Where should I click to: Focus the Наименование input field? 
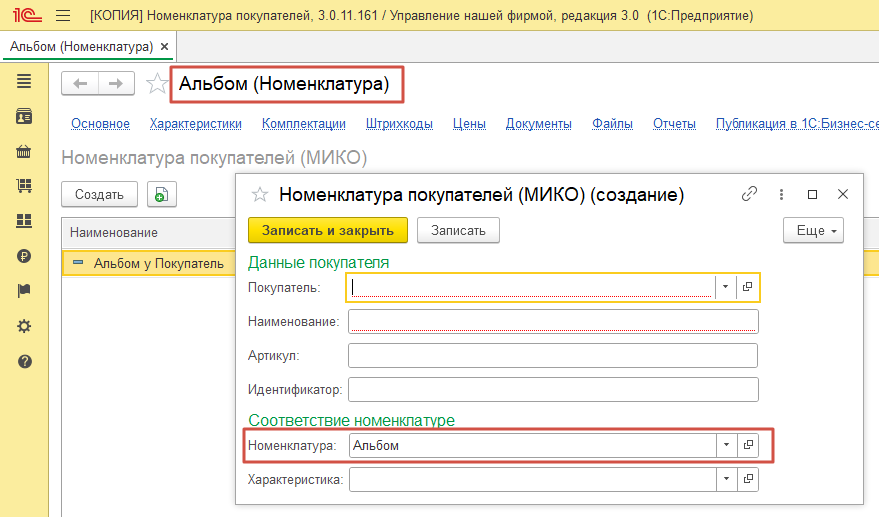coord(553,321)
